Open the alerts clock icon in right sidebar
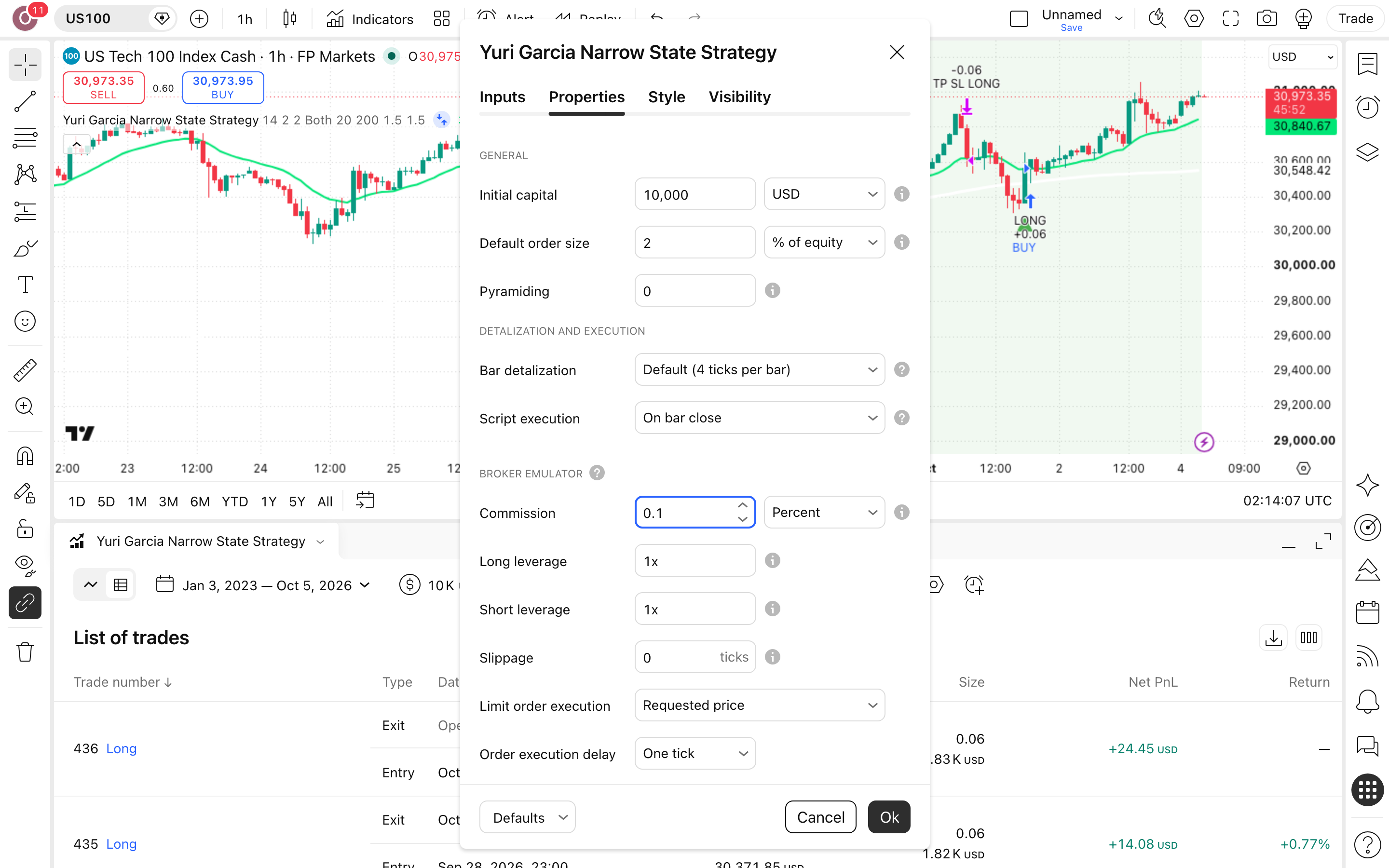Screen dimensions: 1389x868 (1367, 107)
